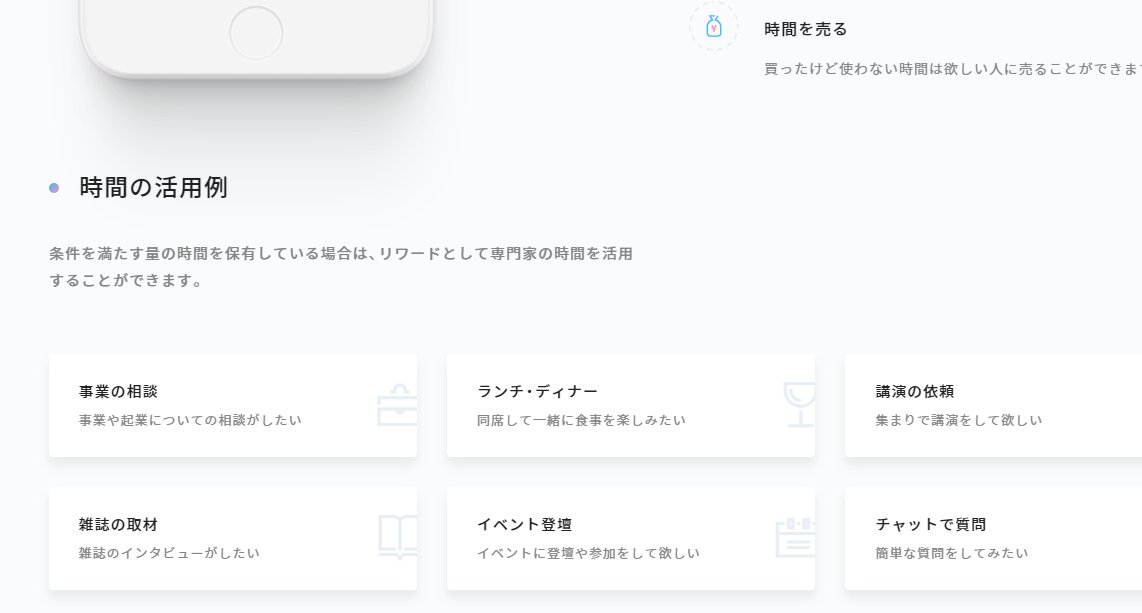Click description 事業や起業についての相談がしたい
1142x613 pixels.
tap(190, 420)
